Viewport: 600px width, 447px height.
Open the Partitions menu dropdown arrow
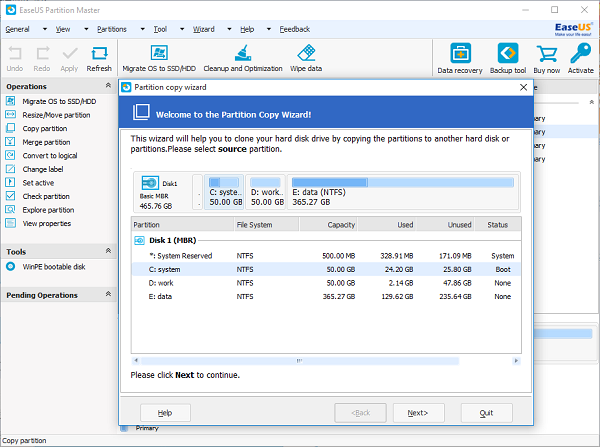click(142, 29)
